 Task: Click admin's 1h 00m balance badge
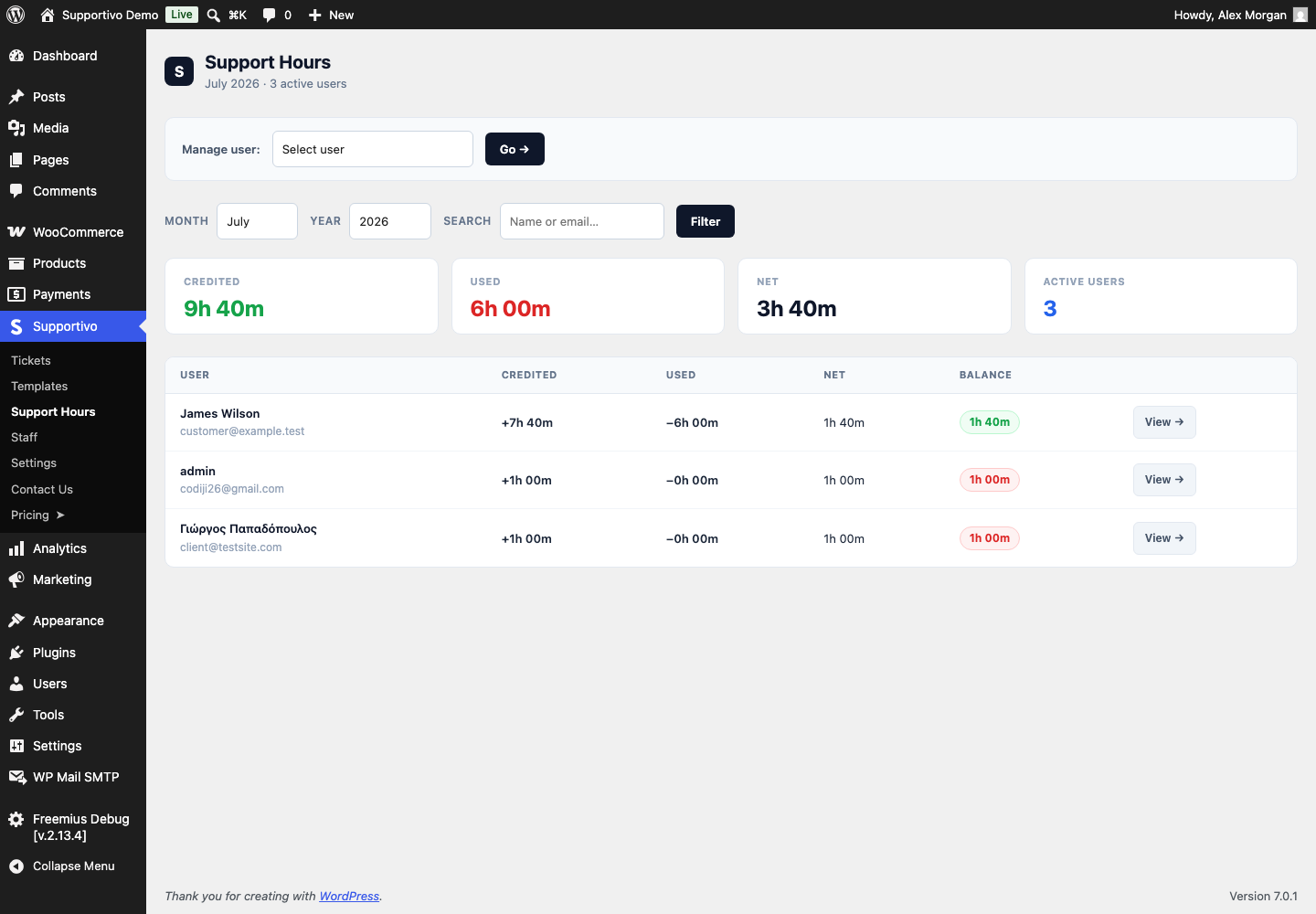(990, 480)
